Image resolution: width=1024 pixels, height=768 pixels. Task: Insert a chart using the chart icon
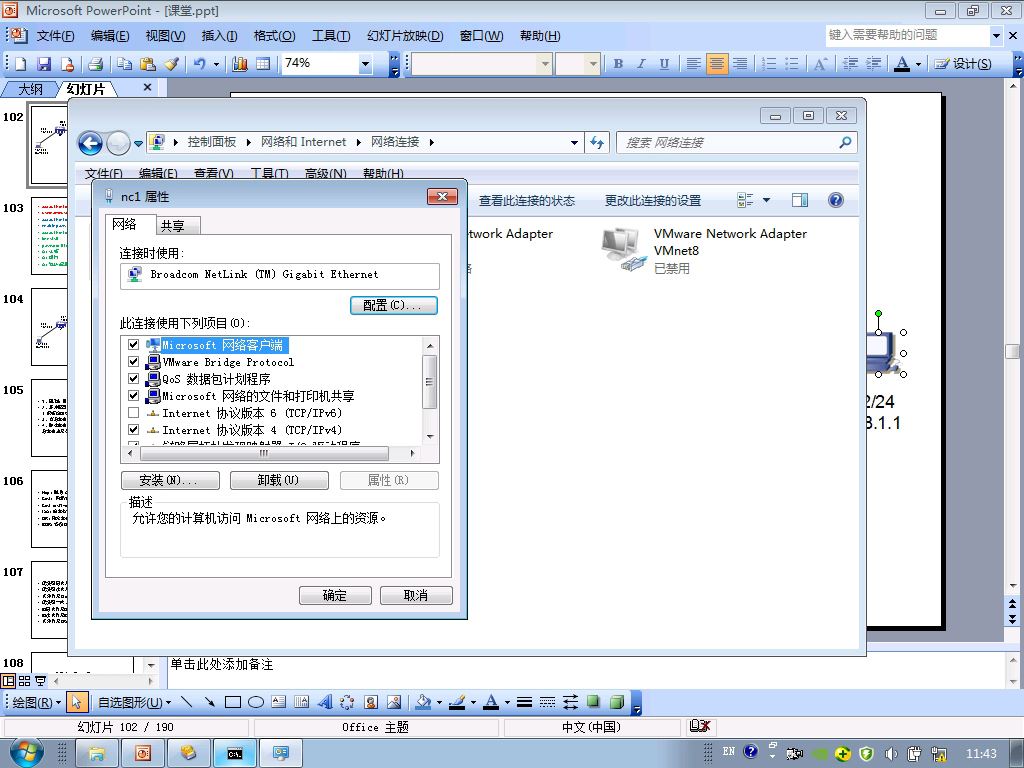[x=240, y=63]
